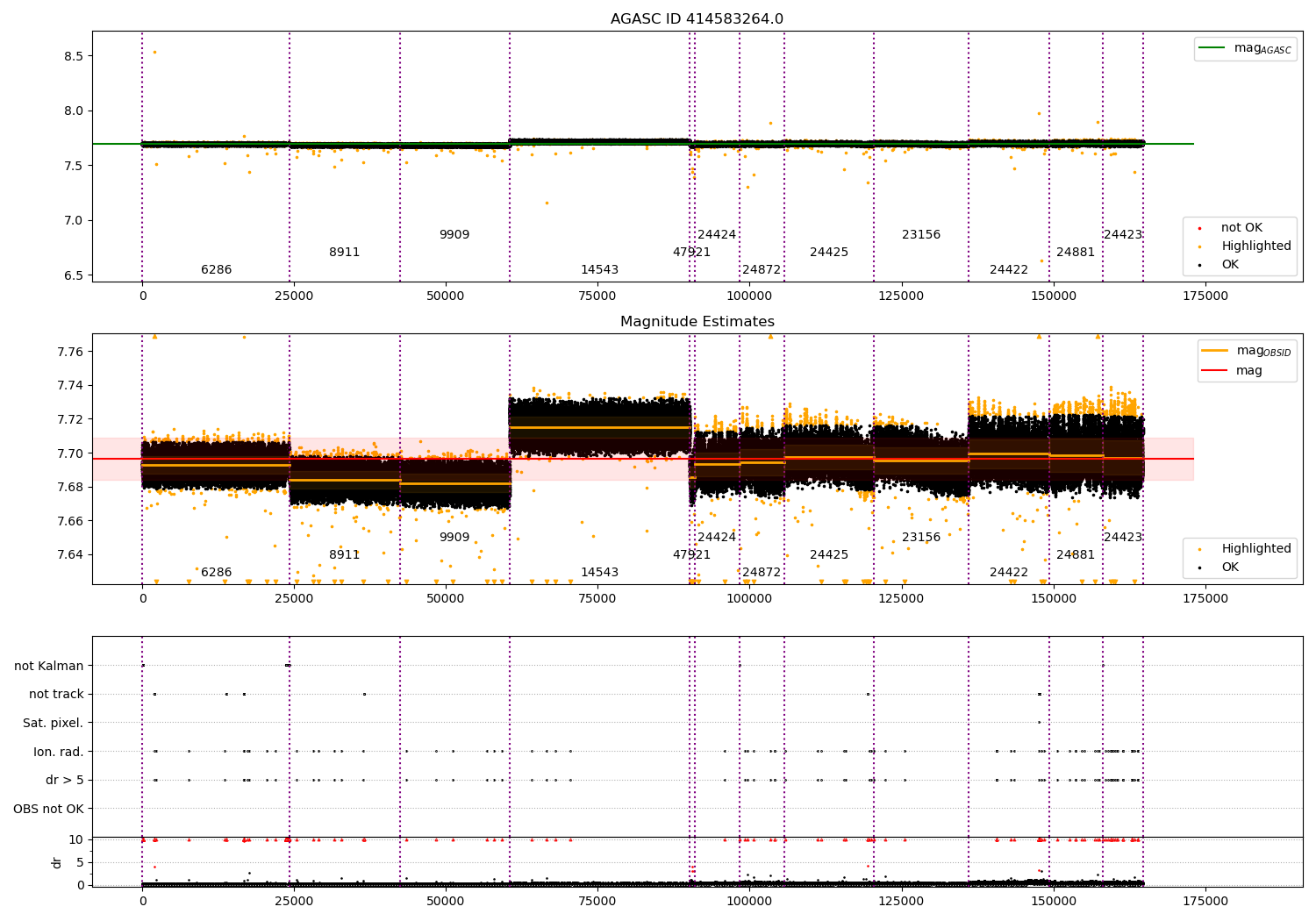This screenshot has width=1316, height=921.
Task: Select x-axis tick 75000 in middle plot
Action: click(597, 599)
